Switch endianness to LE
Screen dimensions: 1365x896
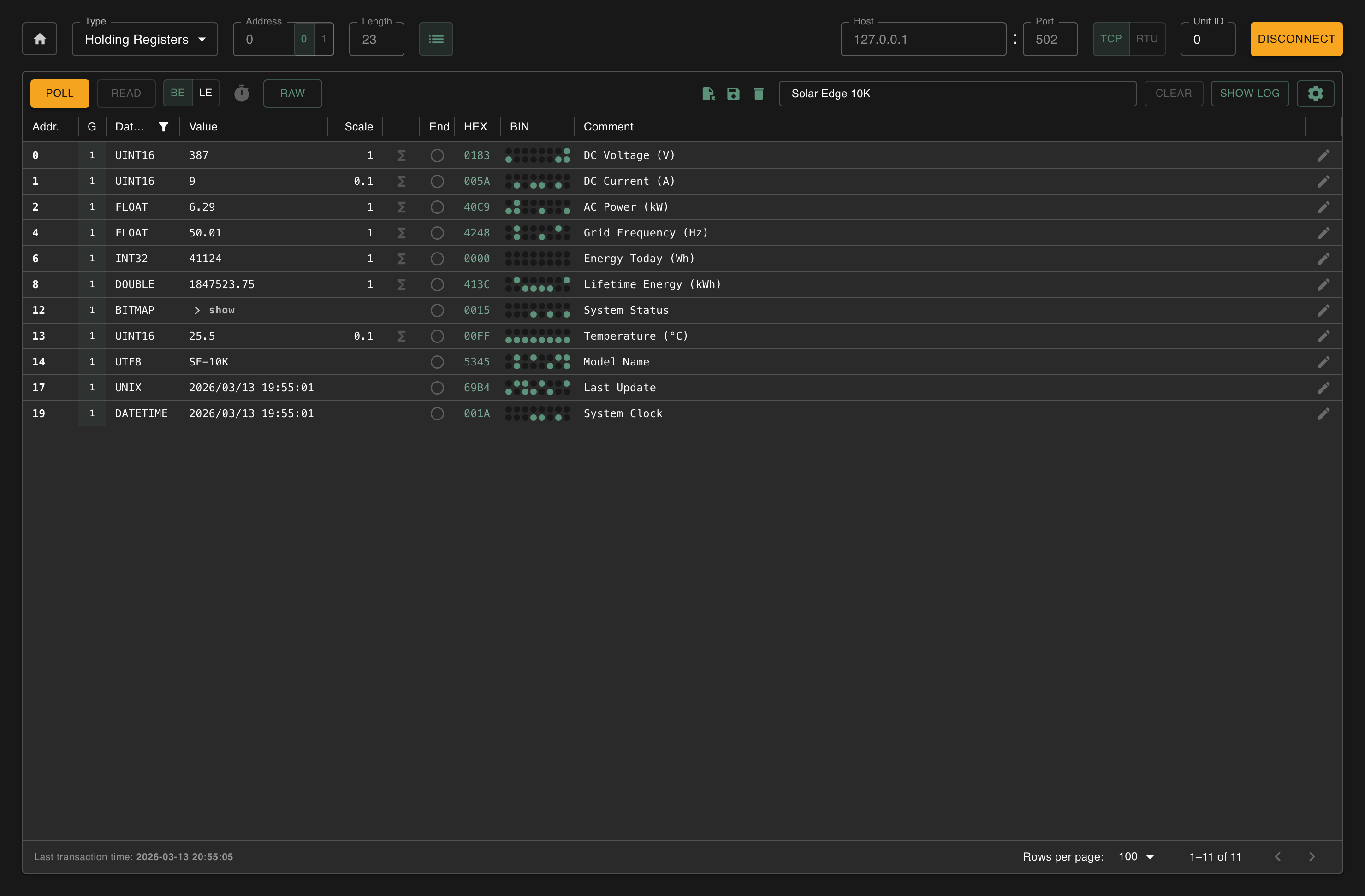[205, 92]
